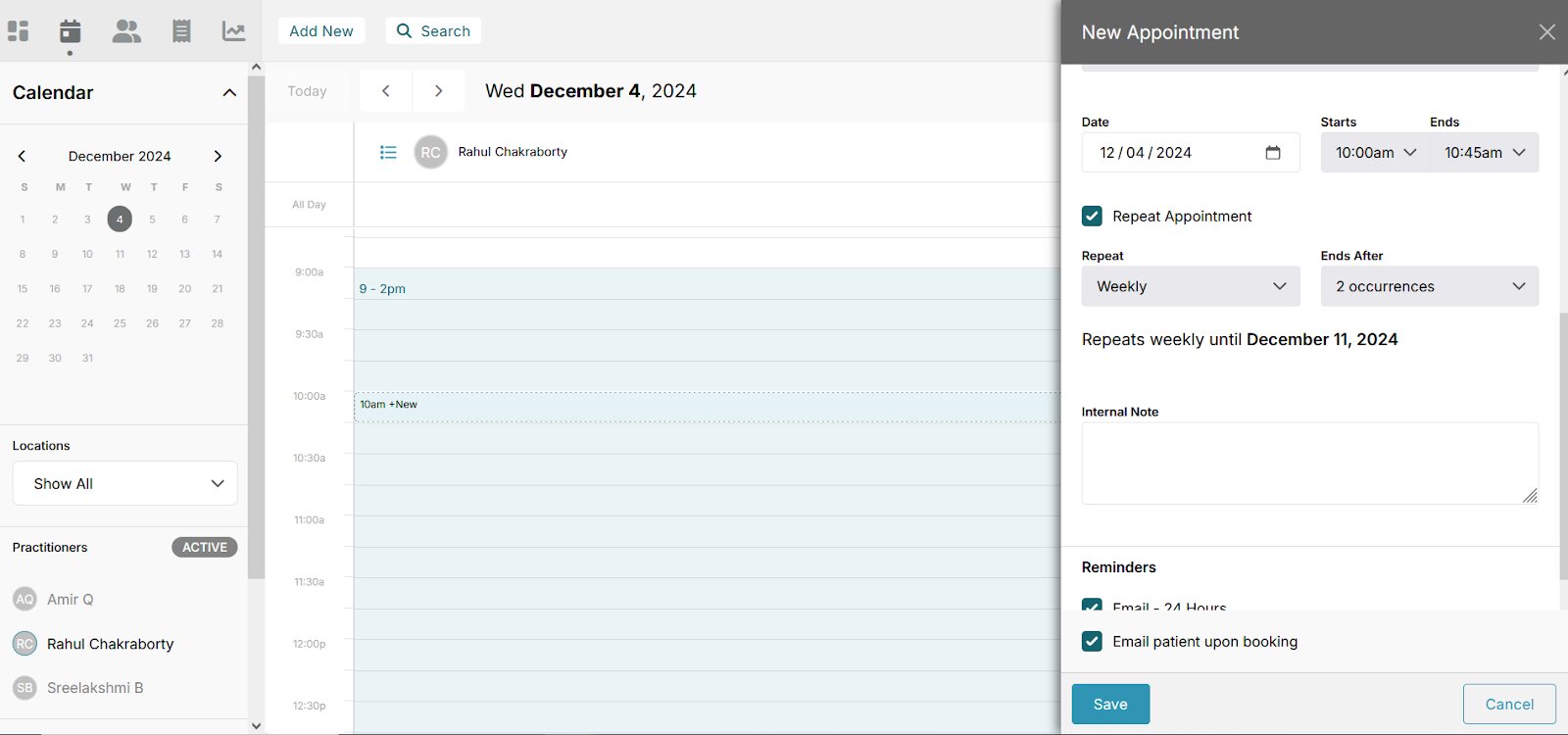Open the invoices document icon
Image resolution: width=1568 pixels, height=735 pixels.
point(181,31)
